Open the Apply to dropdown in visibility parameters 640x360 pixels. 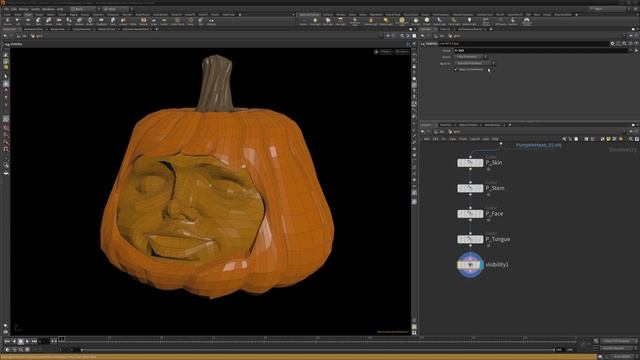[475, 63]
